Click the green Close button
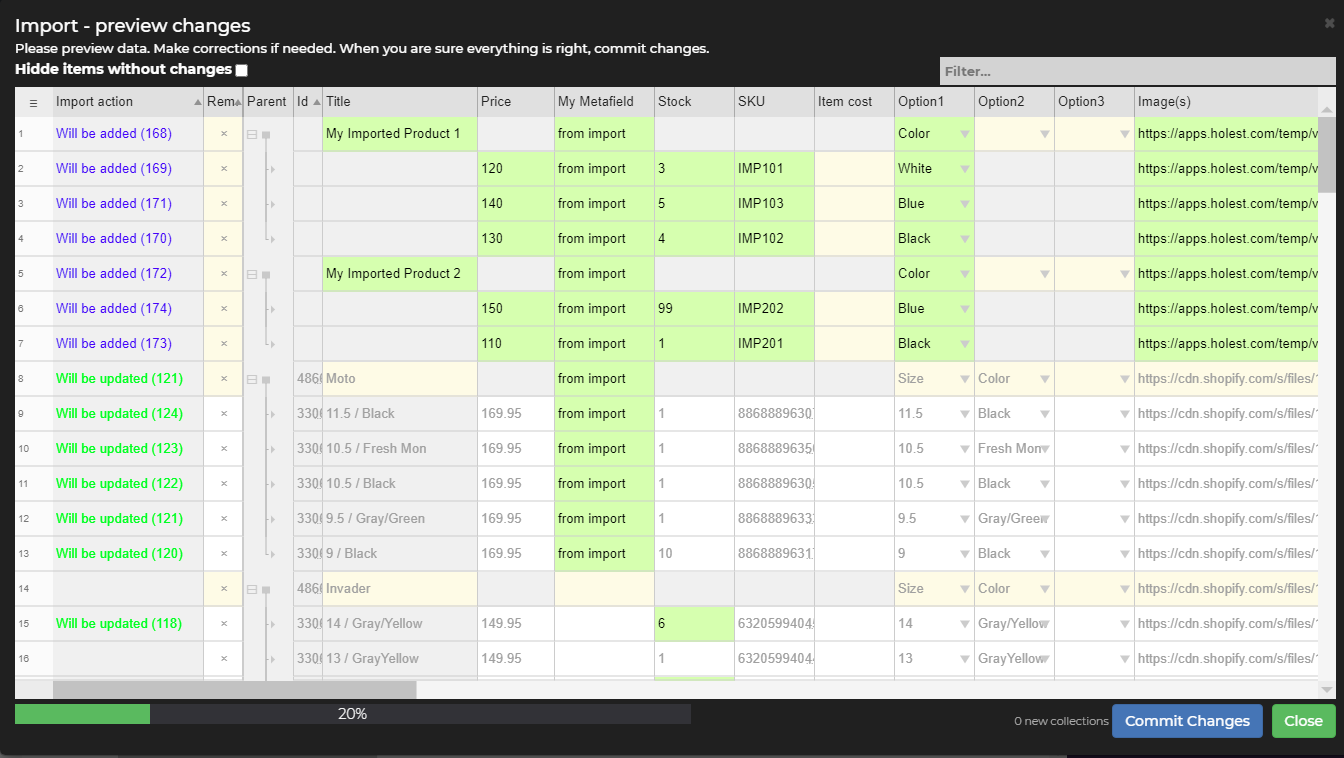 1303,721
